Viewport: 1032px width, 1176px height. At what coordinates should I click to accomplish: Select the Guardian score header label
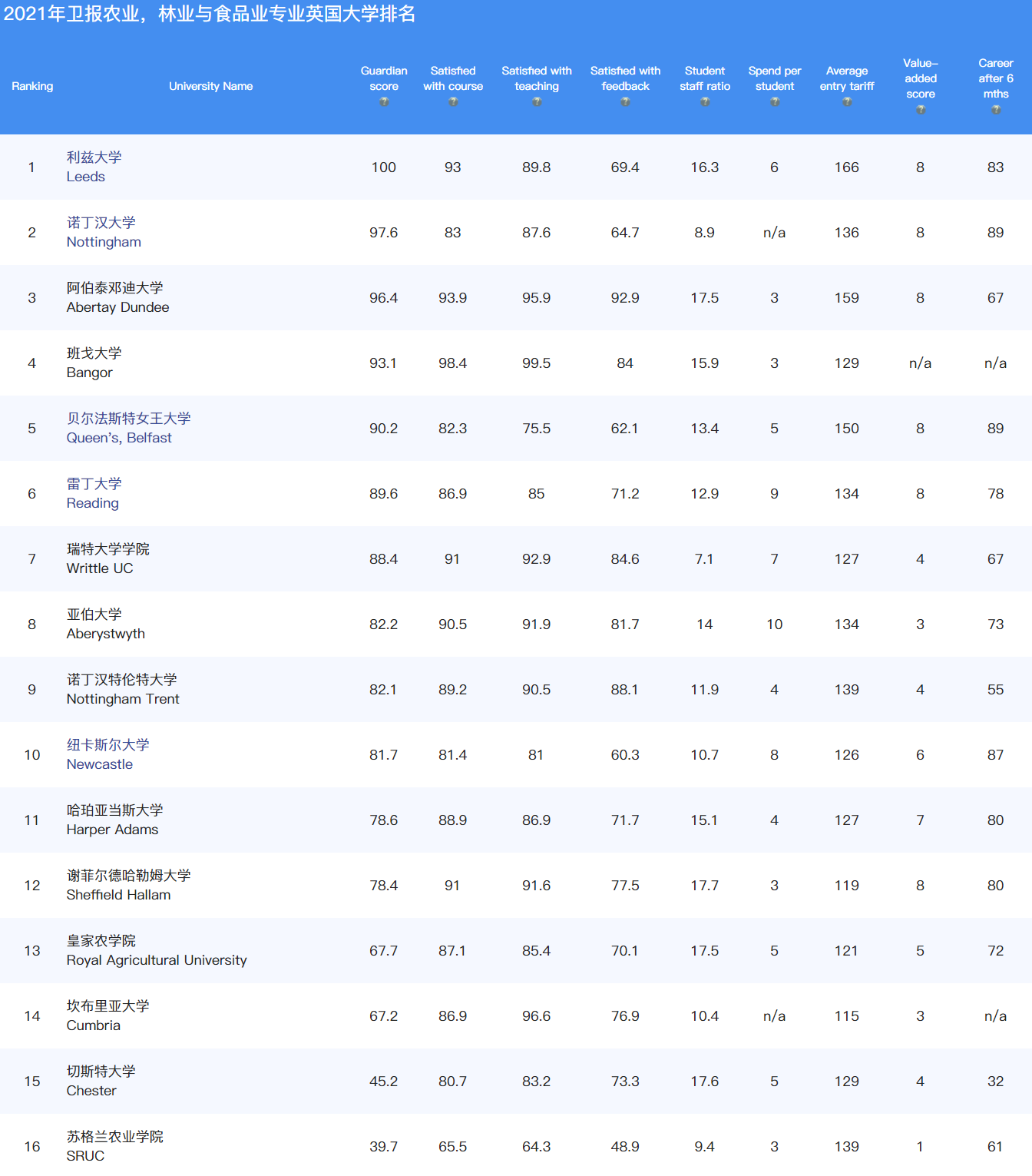384,78
